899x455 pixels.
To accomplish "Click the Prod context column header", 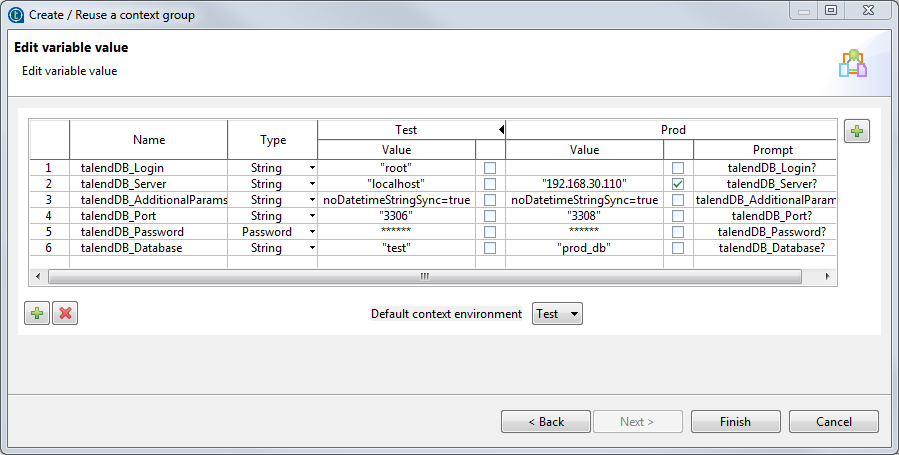I will (673, 130).
